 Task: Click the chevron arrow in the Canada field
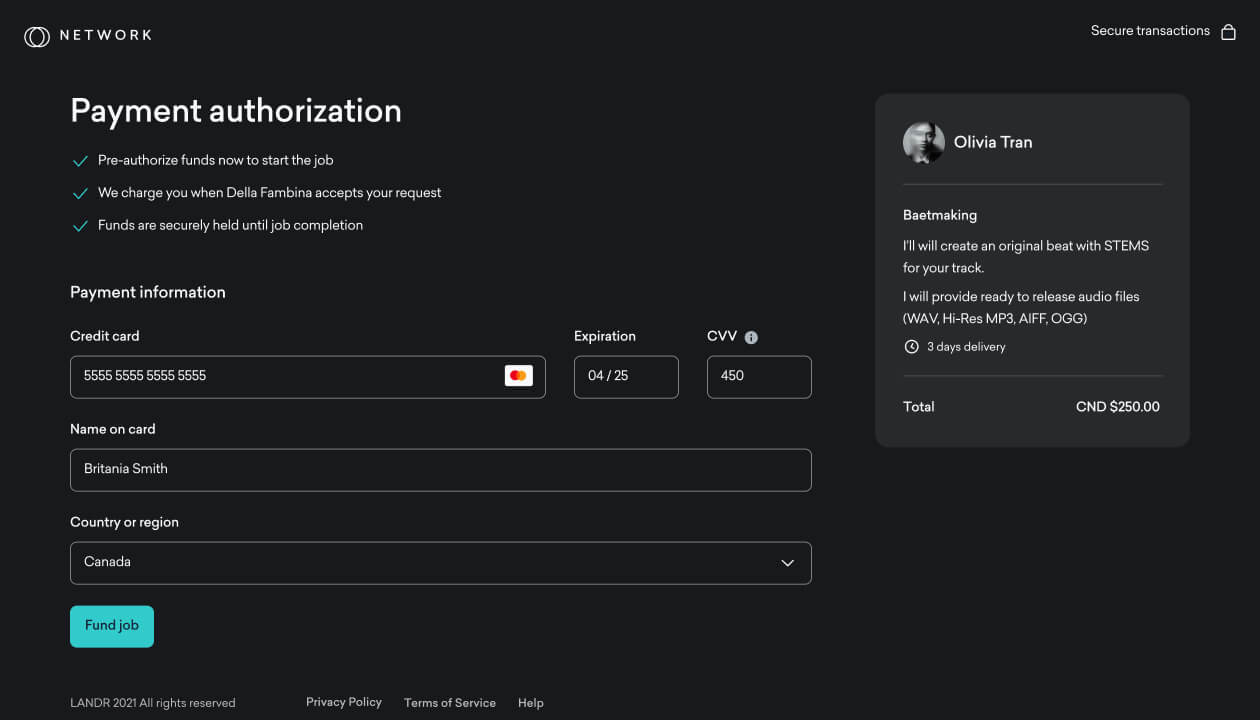787,563
